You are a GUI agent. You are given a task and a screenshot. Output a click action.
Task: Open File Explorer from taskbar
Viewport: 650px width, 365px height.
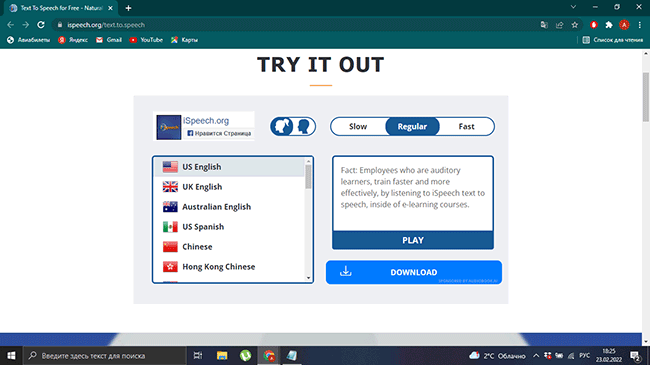[222, 355]
